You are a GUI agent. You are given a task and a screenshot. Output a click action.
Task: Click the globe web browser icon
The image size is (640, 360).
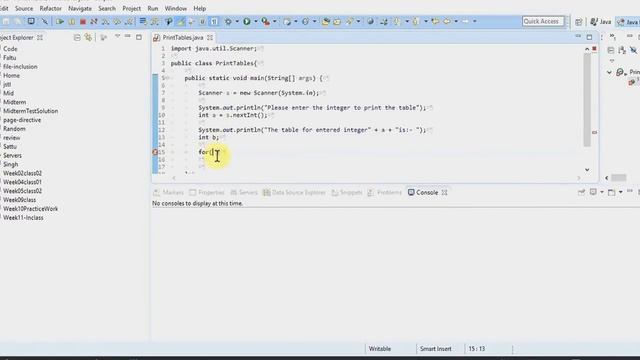[x=370, y=21]
